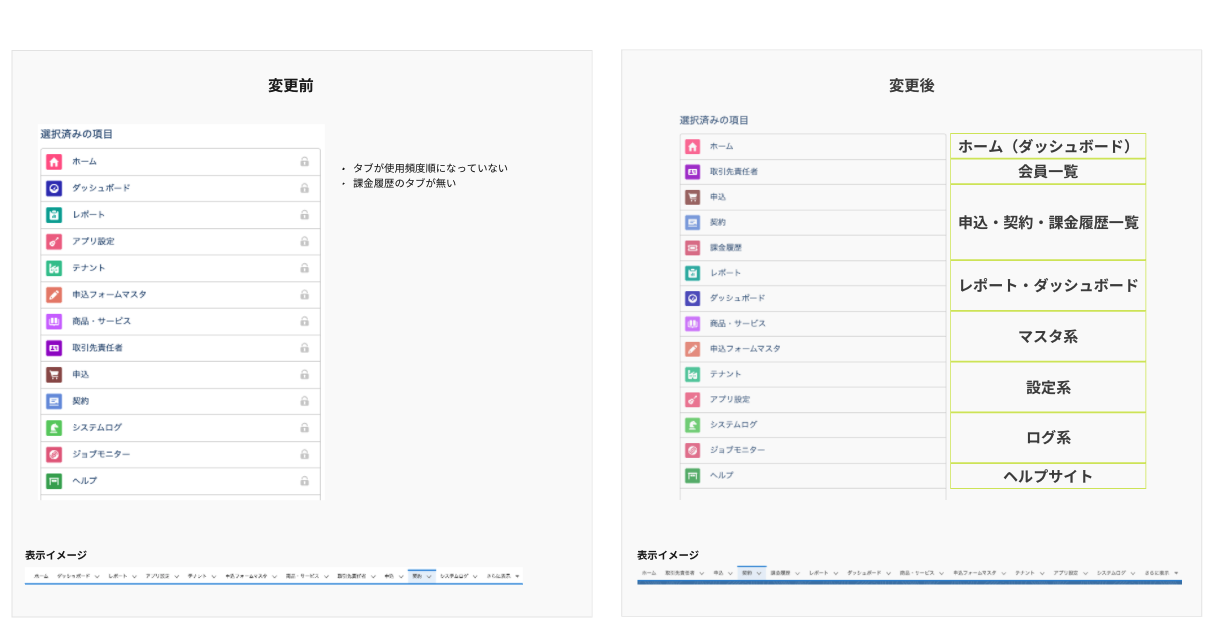Open the 契約 tab chevron in 変更後 tab bar

point(758,573)
